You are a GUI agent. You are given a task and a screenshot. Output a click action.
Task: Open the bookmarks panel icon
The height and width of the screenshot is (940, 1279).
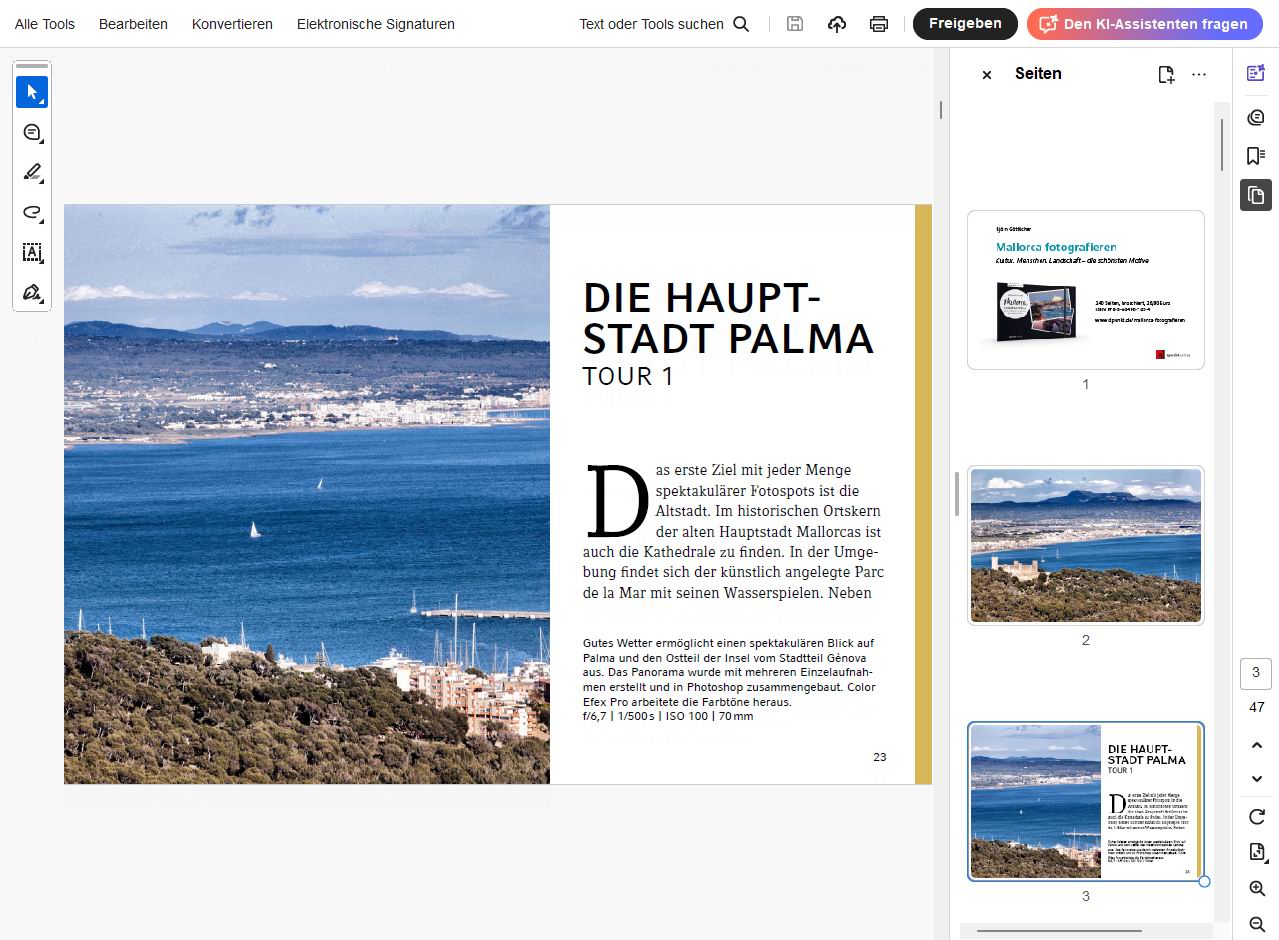(1256, 156)
